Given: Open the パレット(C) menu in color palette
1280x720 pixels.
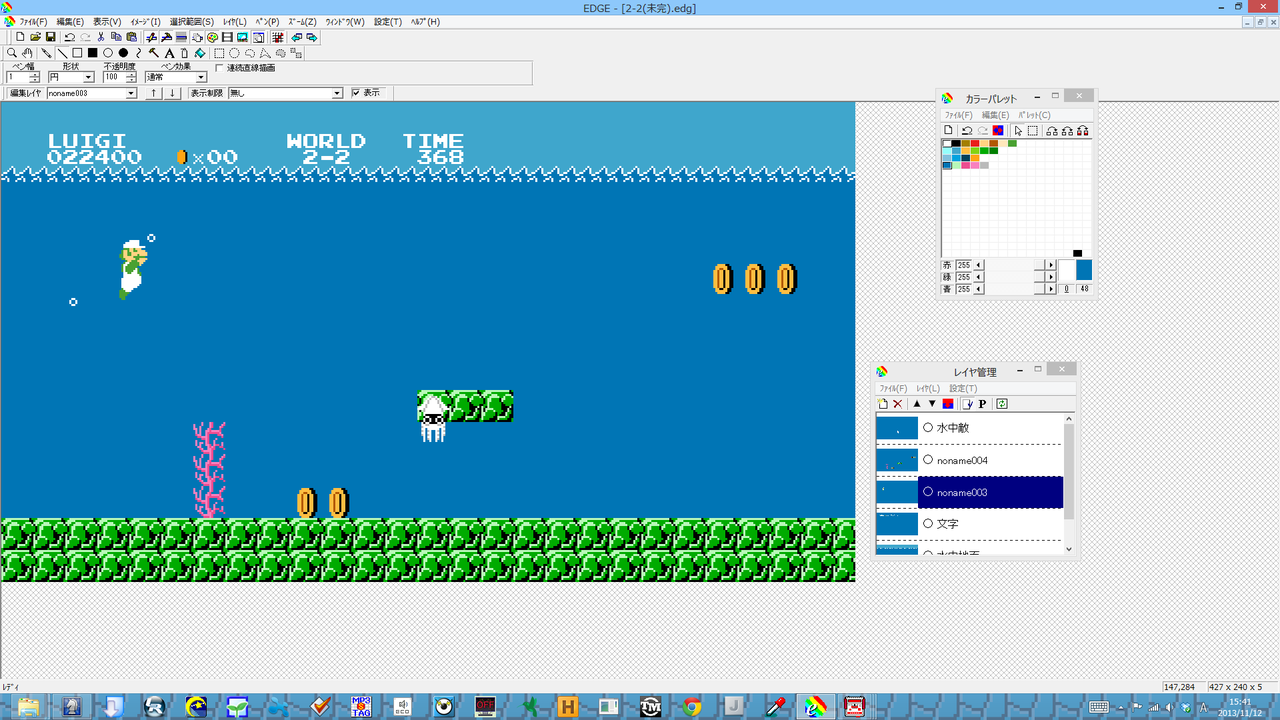Looking at the screenshot, I should (1034, 115).
